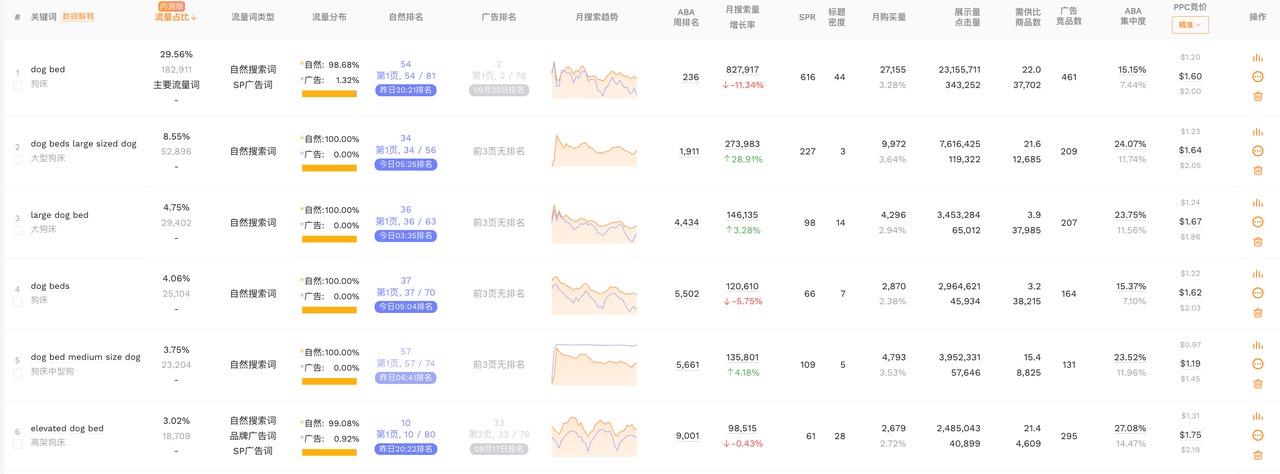Click natural rank link 第1页, 54 / 81
The image size is (1280, 474).
(x=405, y=76)
